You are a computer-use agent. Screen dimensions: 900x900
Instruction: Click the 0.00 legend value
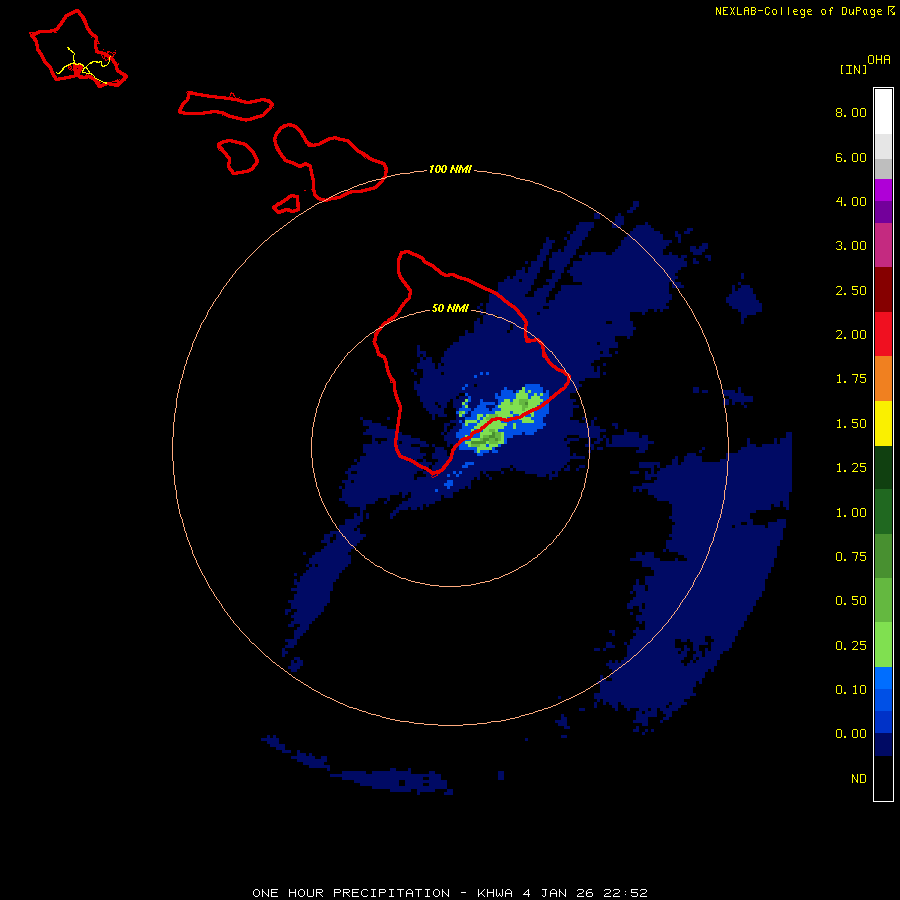click(851, 734)
